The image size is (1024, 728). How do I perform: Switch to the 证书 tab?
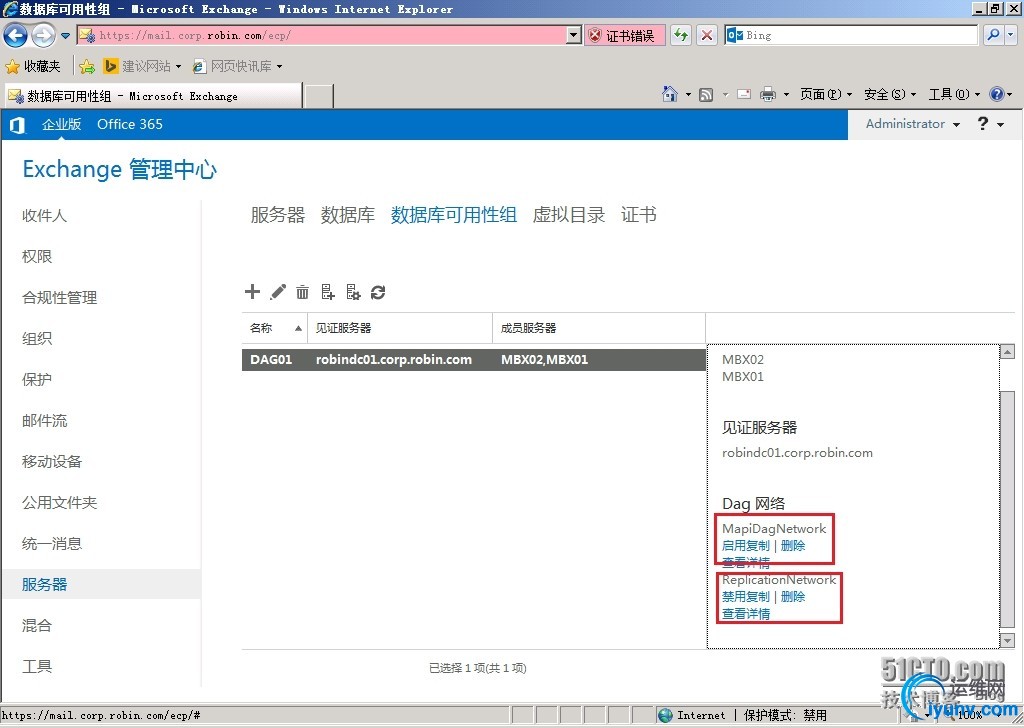[639, 215]
